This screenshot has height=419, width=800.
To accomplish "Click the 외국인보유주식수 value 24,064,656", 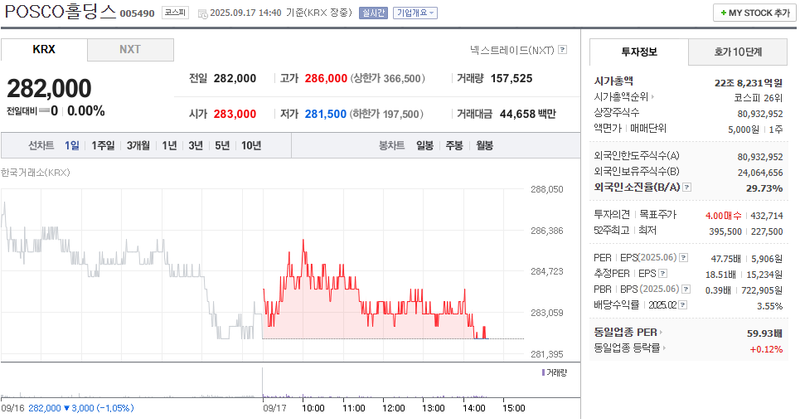I will coord(760,172).
